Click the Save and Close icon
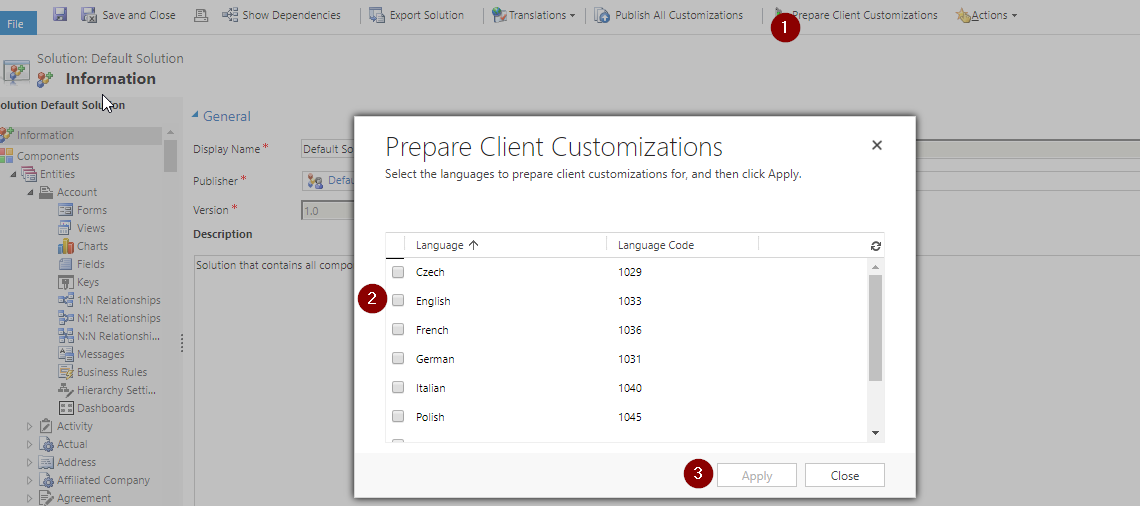 [x=88, y=15]
